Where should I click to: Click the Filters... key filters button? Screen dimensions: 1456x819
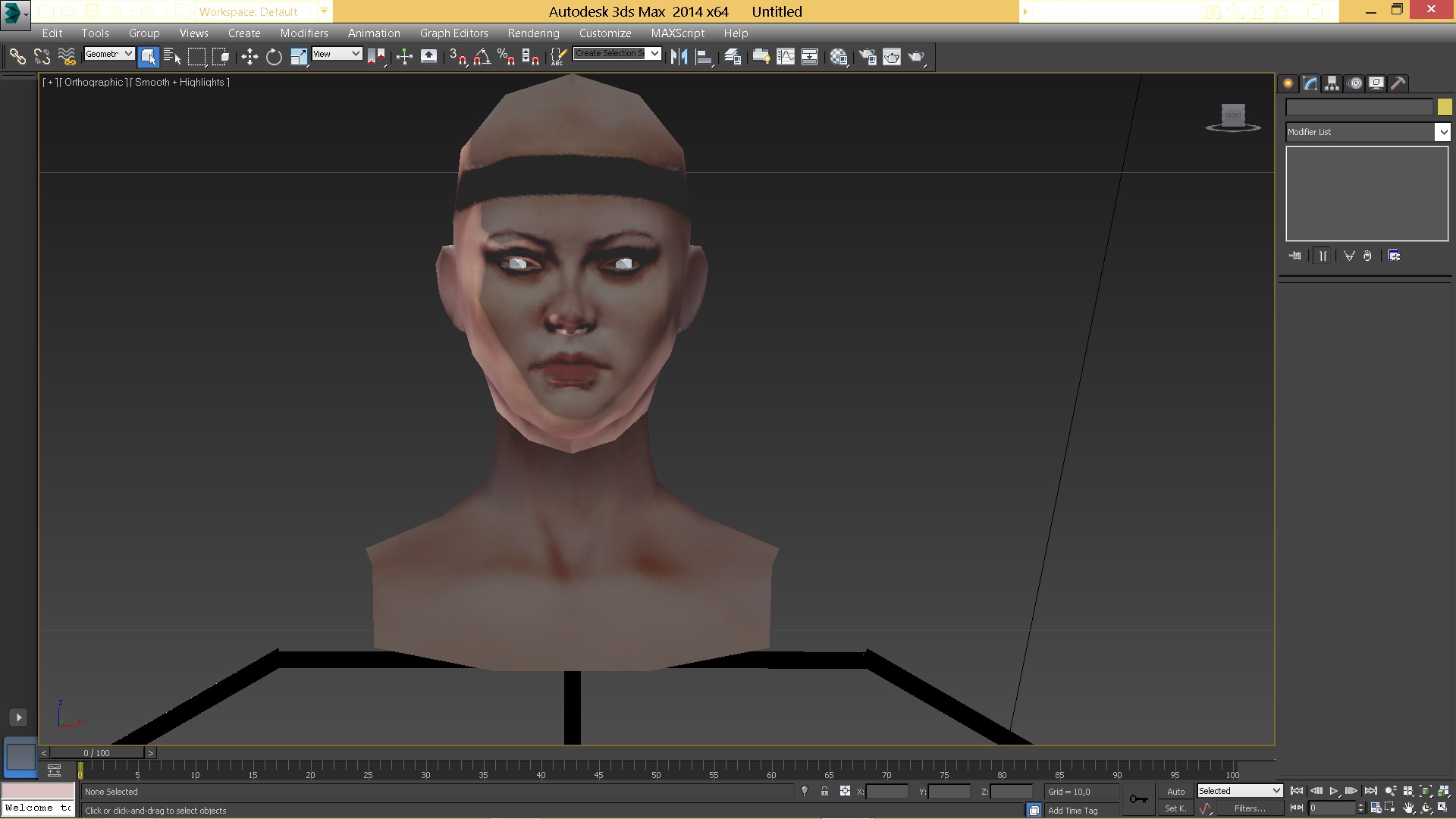(1249, 808)
